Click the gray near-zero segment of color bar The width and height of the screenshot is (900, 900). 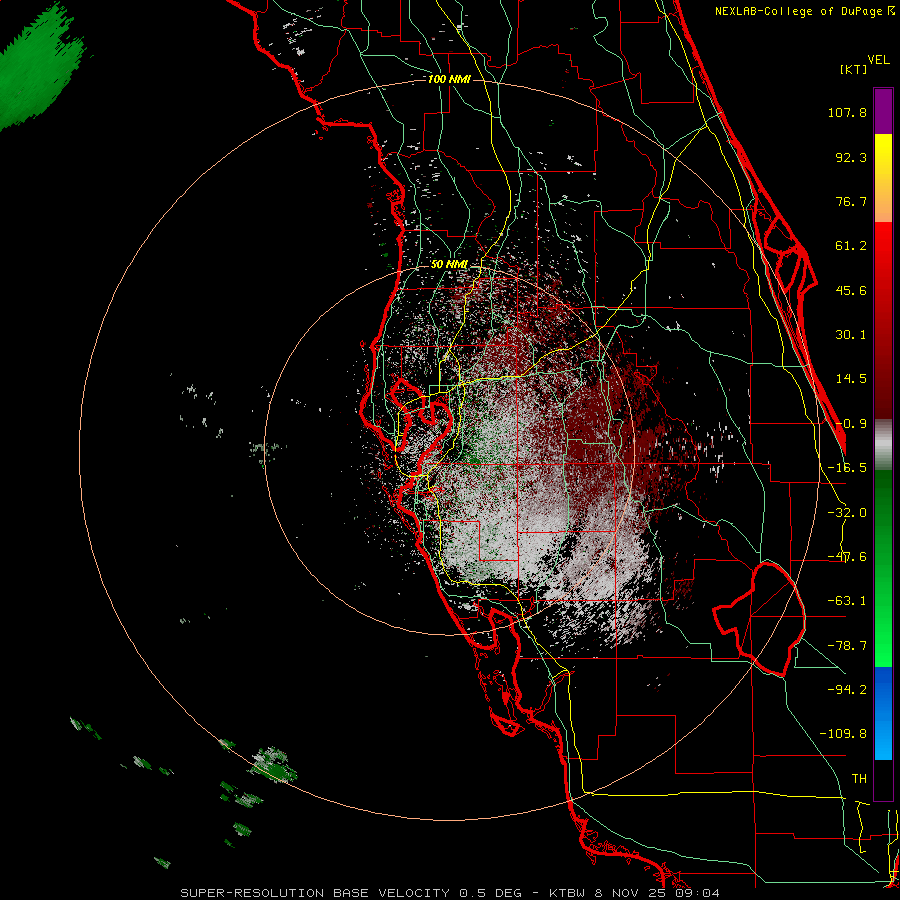[883, 445]
